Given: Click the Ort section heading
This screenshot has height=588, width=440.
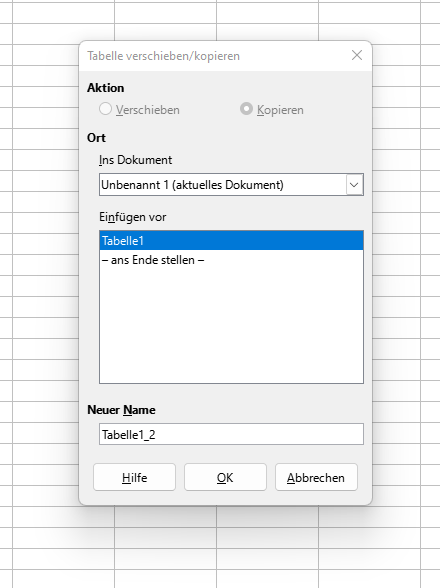Looking at the screenshot, I should [x=96, y=138].
